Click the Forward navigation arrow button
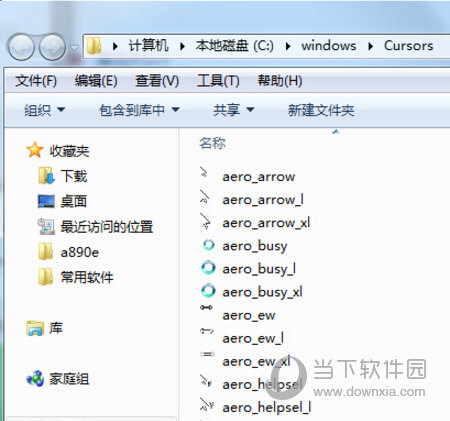The image size is (450, 421). pos(52,47)
